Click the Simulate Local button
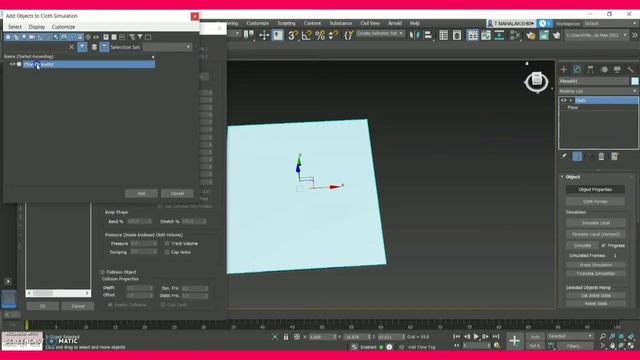The width and height of the screenshot is (640, 360). tap(596, 223)
